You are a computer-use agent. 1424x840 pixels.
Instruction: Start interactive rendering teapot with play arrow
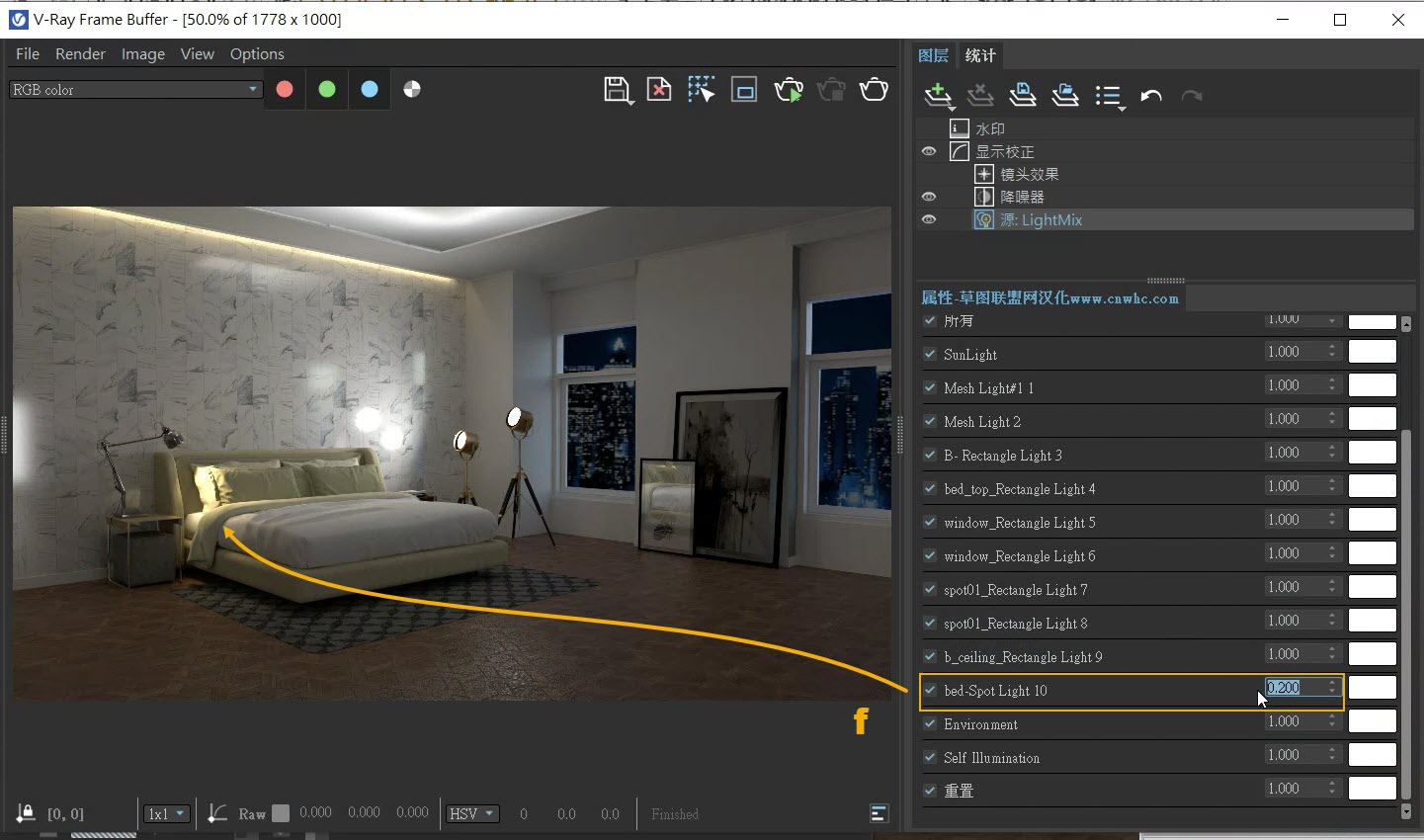tap(789, 90)
